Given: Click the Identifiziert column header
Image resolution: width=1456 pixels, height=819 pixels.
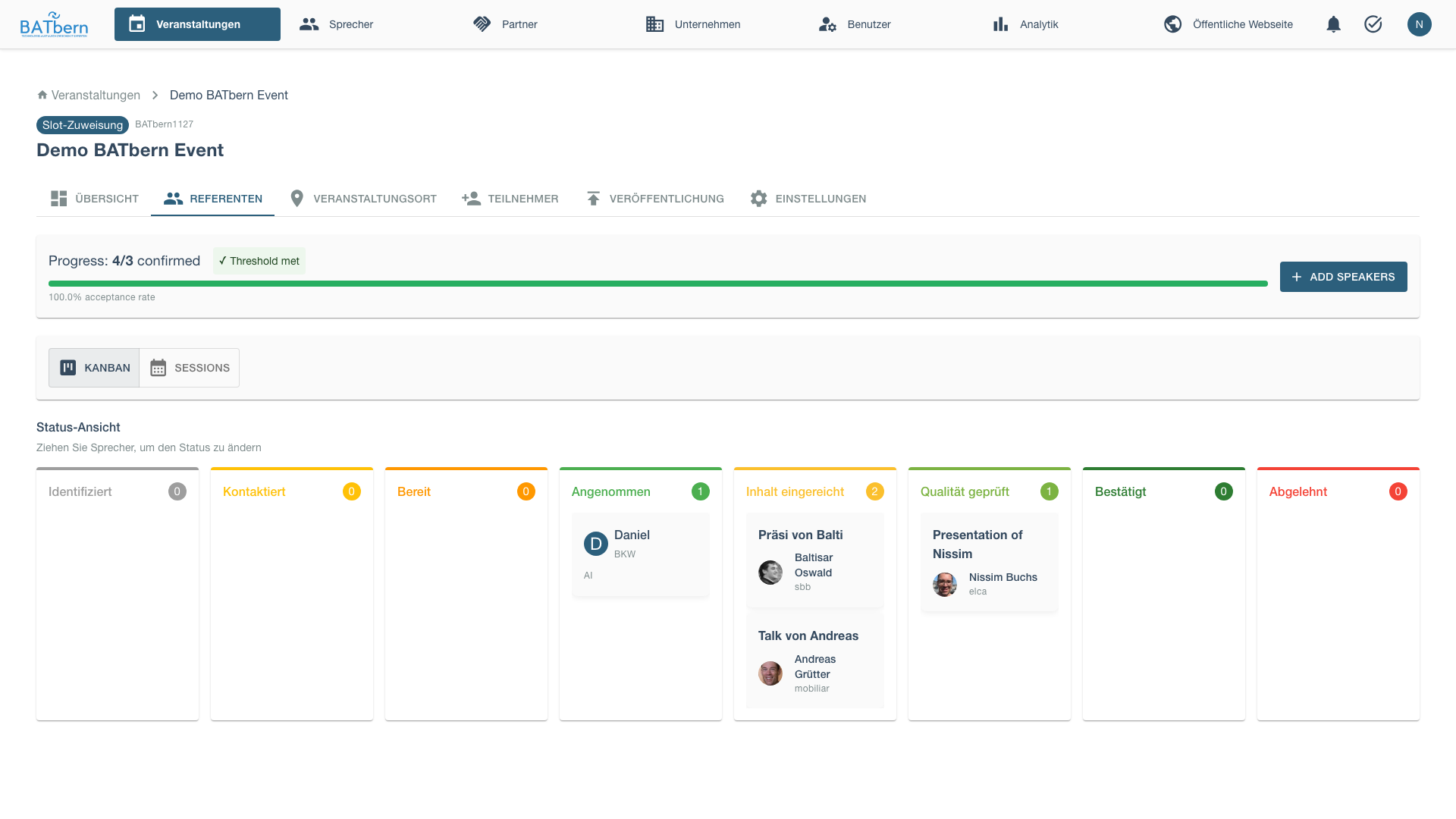Looking at the screenshot, I should [80, 491].
